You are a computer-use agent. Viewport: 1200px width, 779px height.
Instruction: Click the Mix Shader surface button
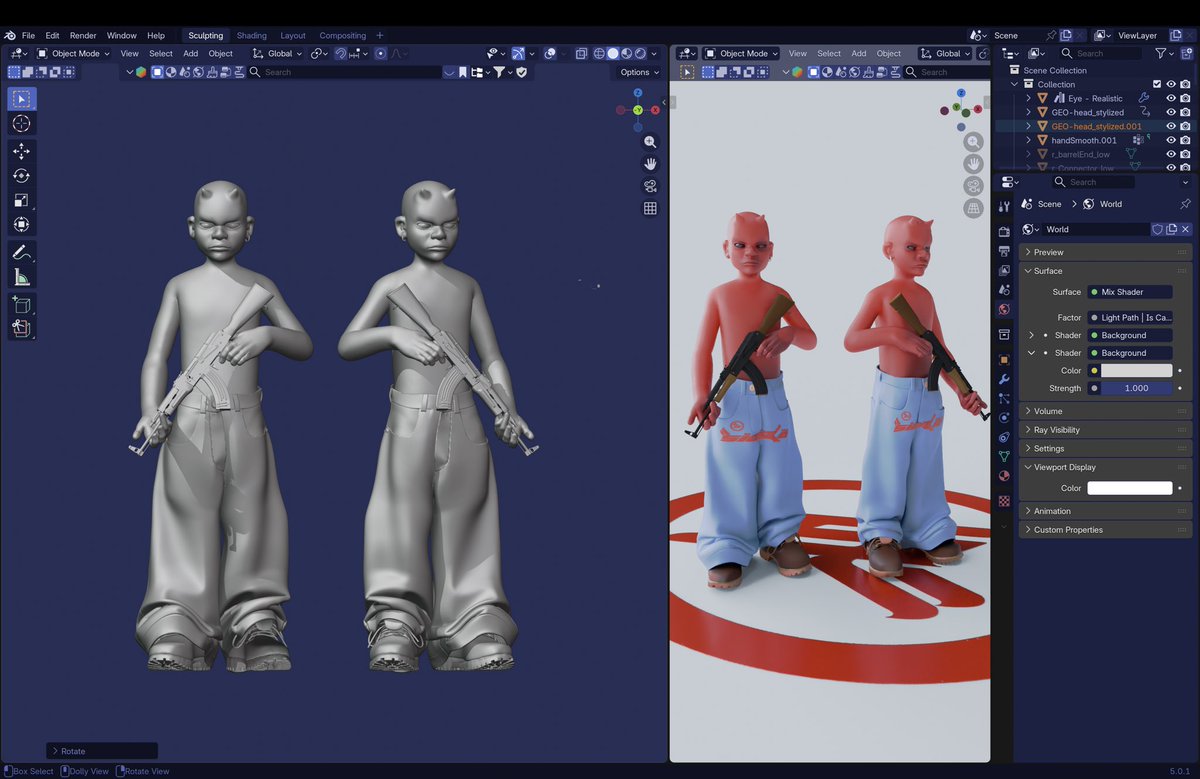pos(1130,292)
